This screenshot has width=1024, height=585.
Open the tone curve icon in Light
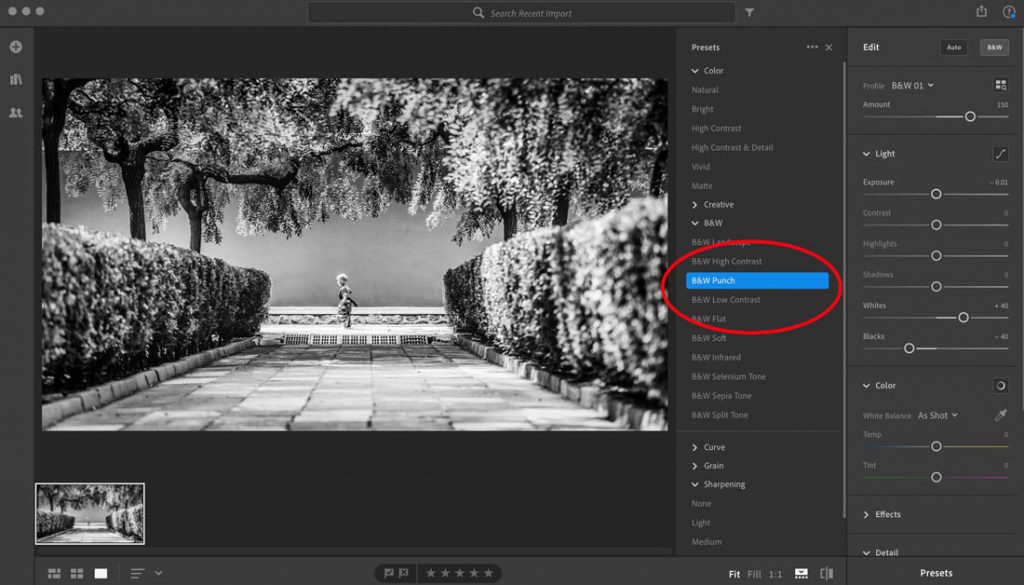[1000, 154]
